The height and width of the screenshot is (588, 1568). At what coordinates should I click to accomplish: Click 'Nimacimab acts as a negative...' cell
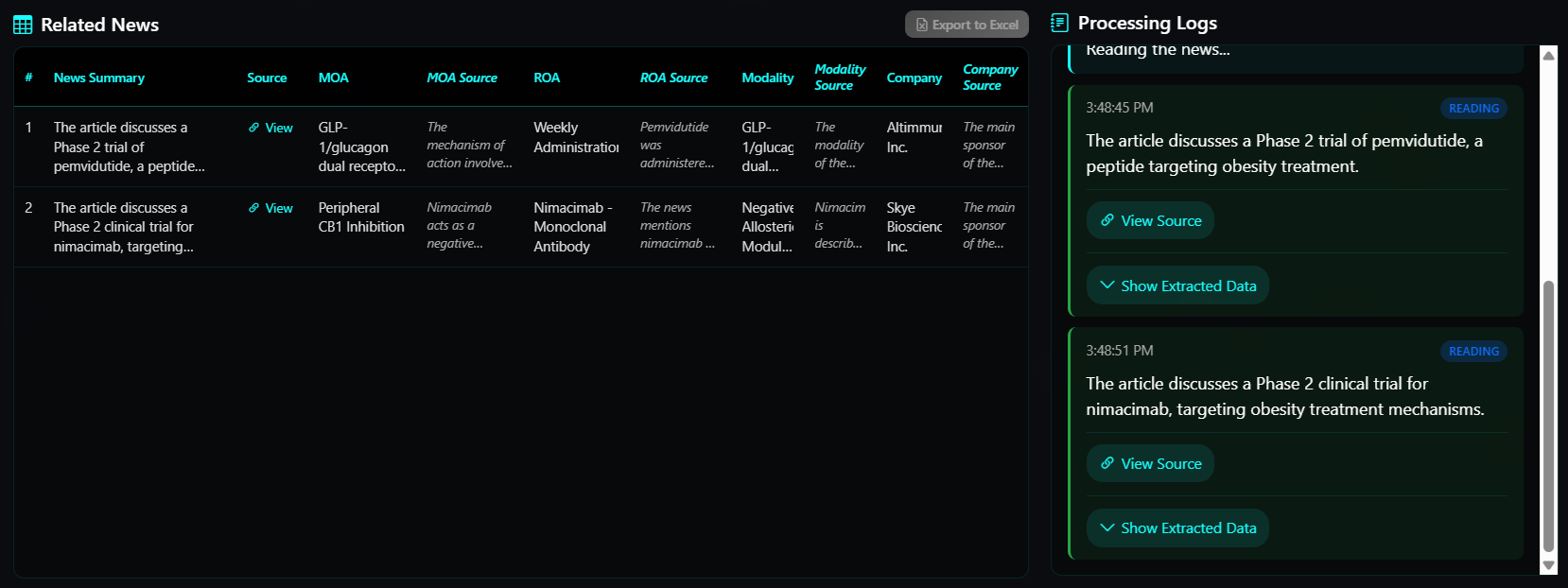coord(459,225)
